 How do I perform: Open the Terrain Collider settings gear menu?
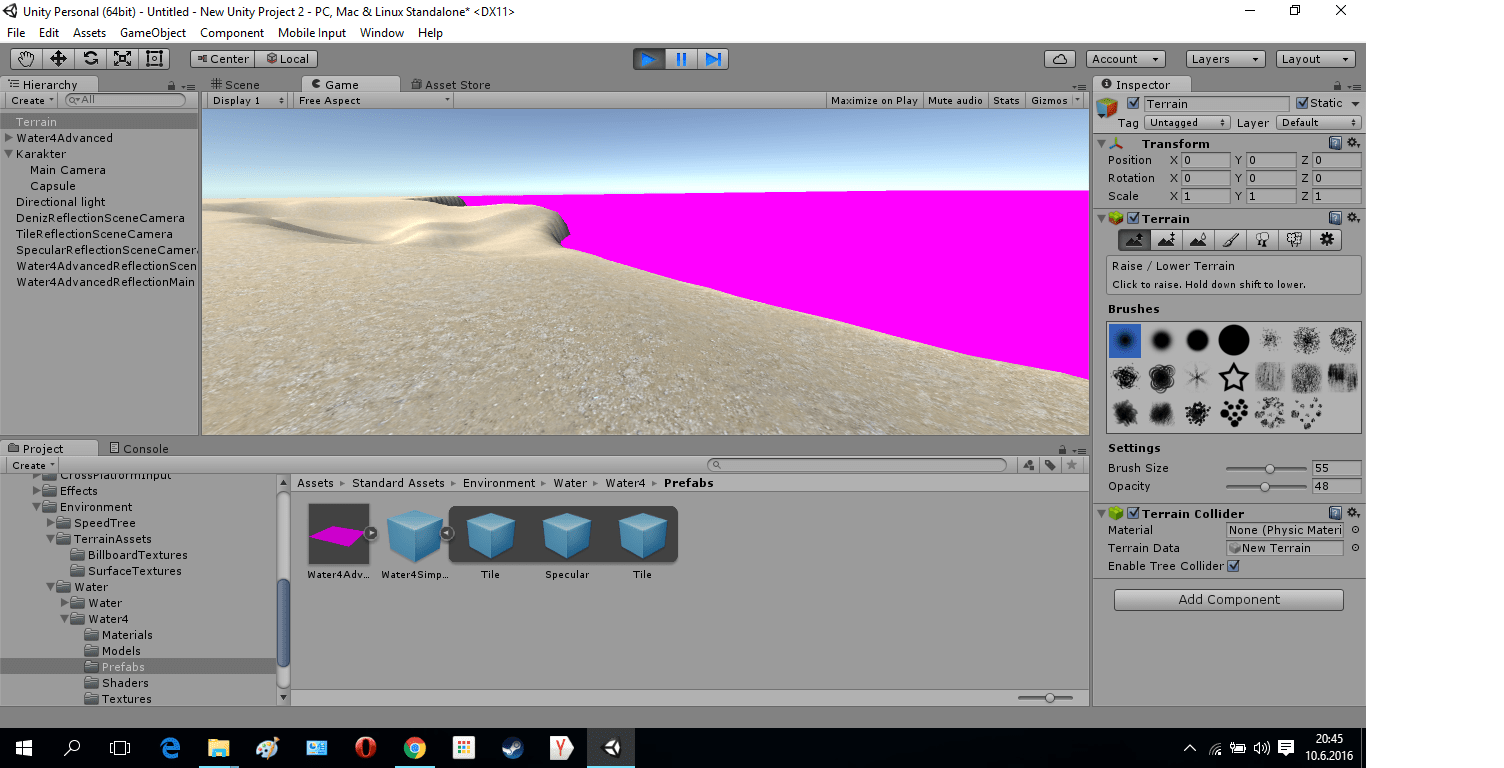click(1353, 513)
